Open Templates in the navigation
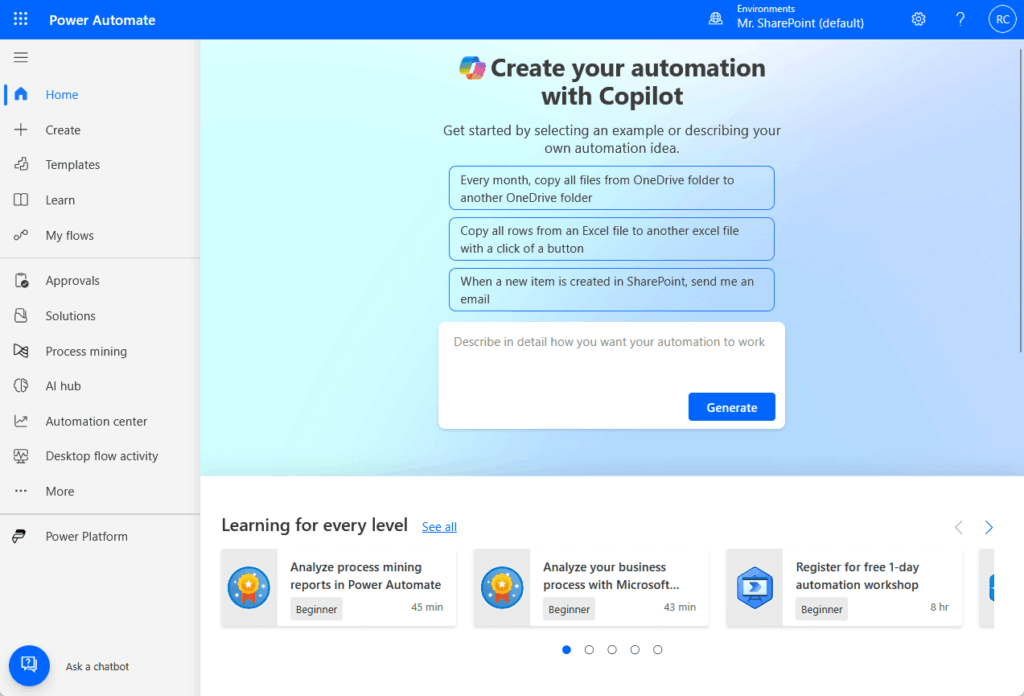 coord(72,165)
